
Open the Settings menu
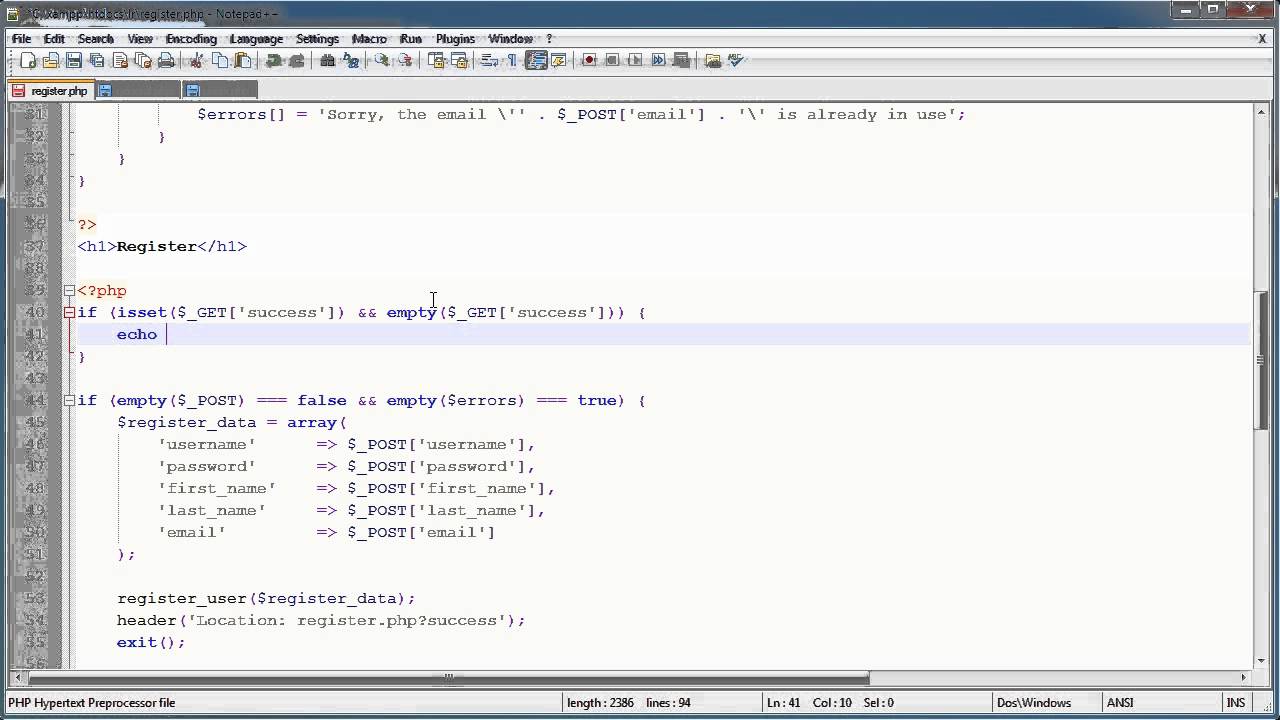tap(317, 39)
